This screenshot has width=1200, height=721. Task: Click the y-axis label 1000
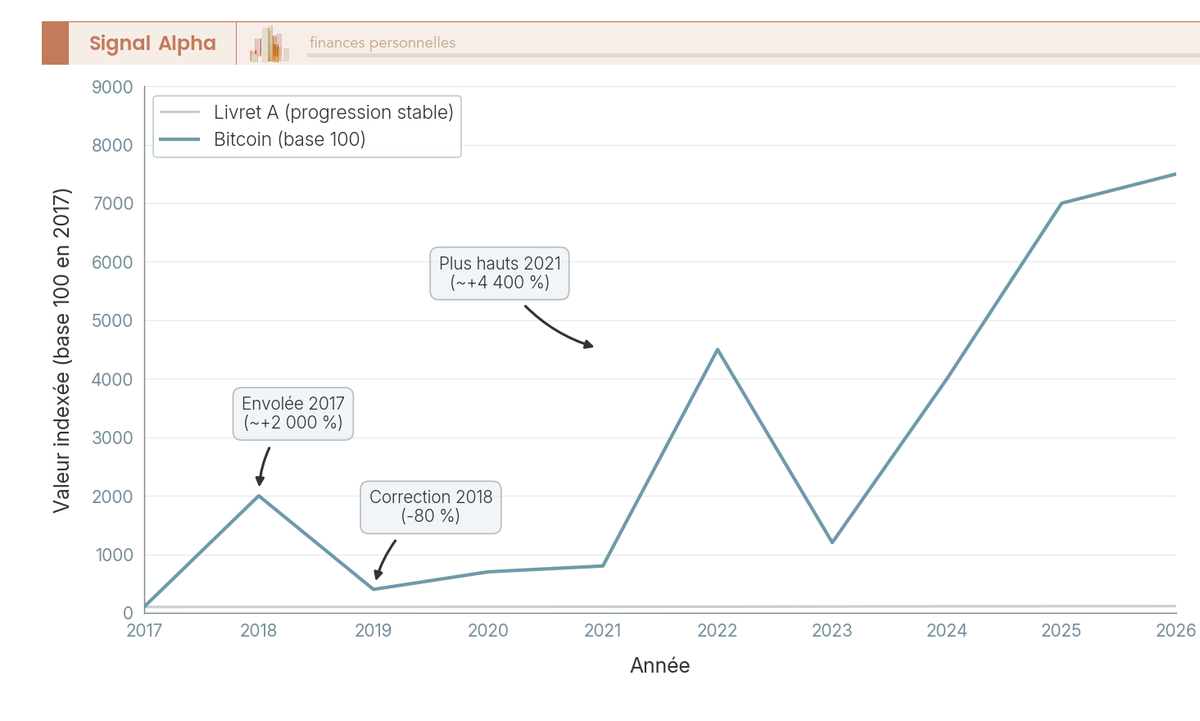tap(114, 555)
